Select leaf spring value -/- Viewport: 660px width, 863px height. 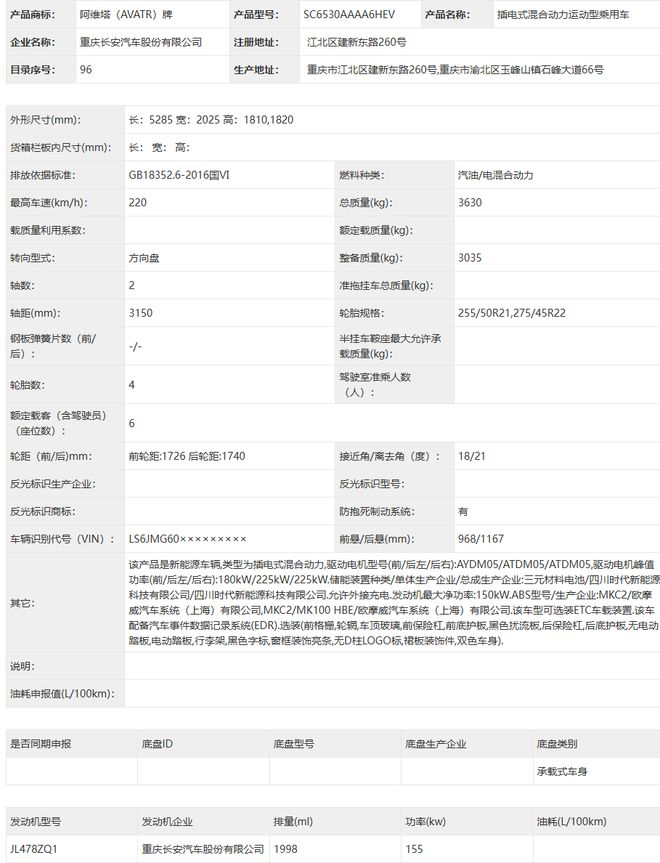pyautogui.click(x=135, y=346)
